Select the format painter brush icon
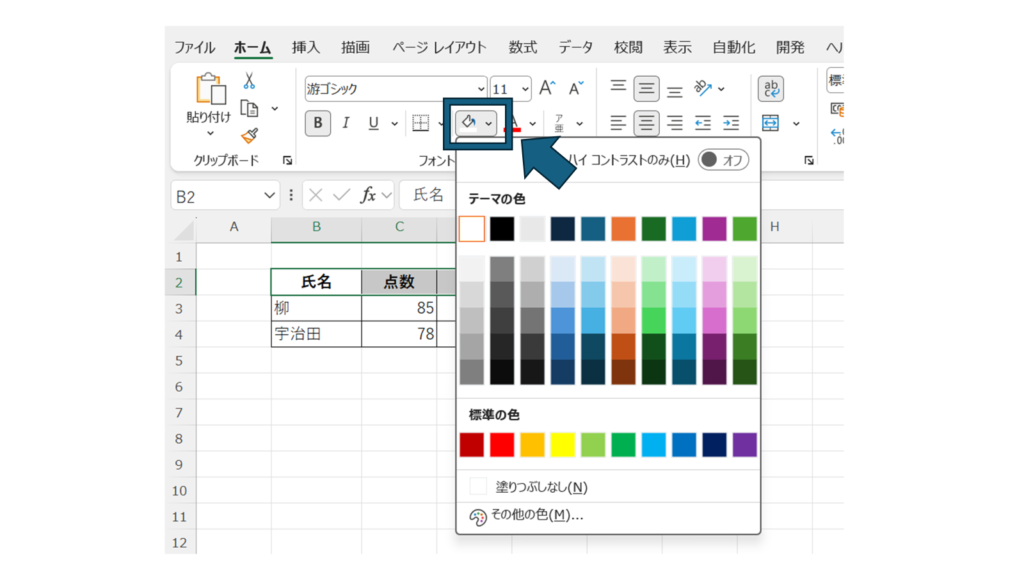 tap(249, 135)
